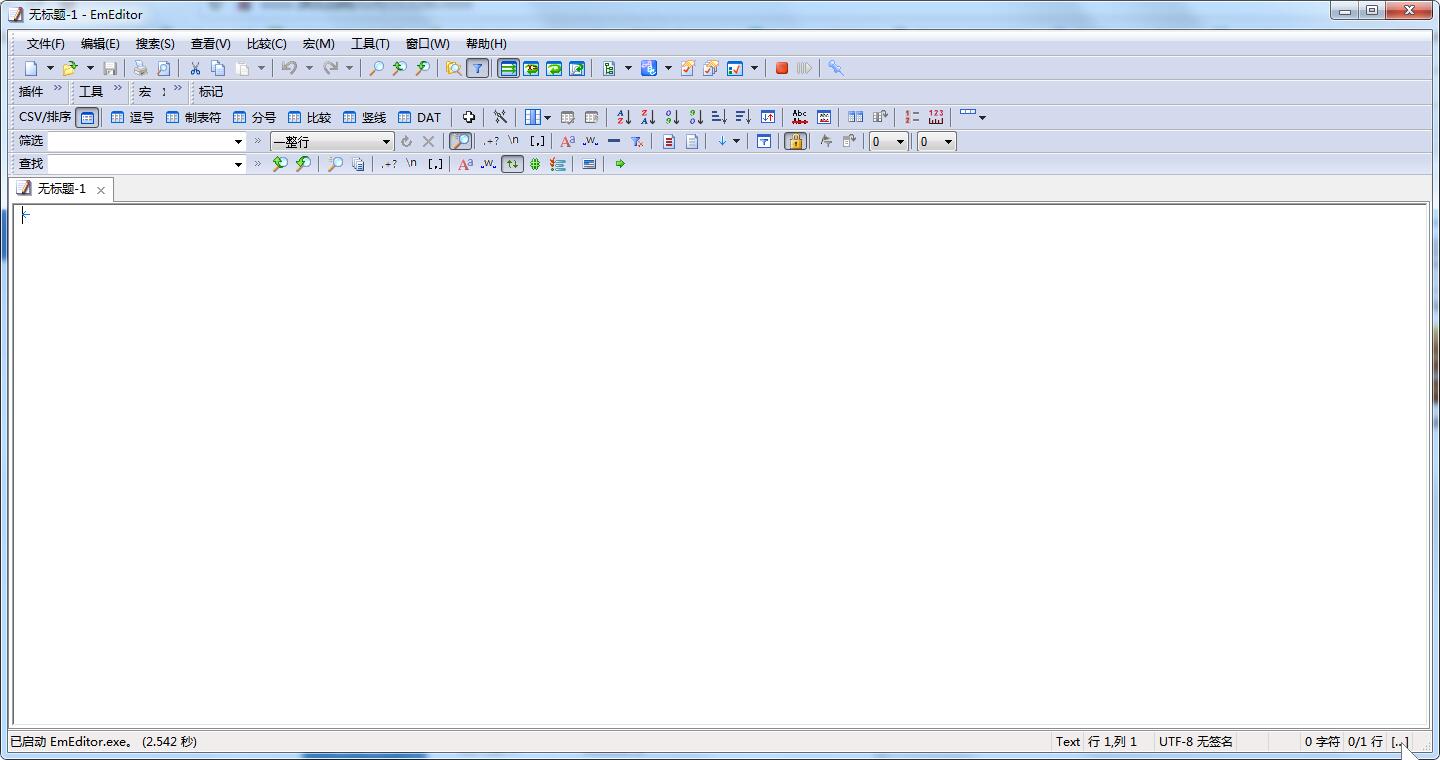Expand the 筛选 combo box dropdown
This screenshot has height=760, width=1440.
237,141
